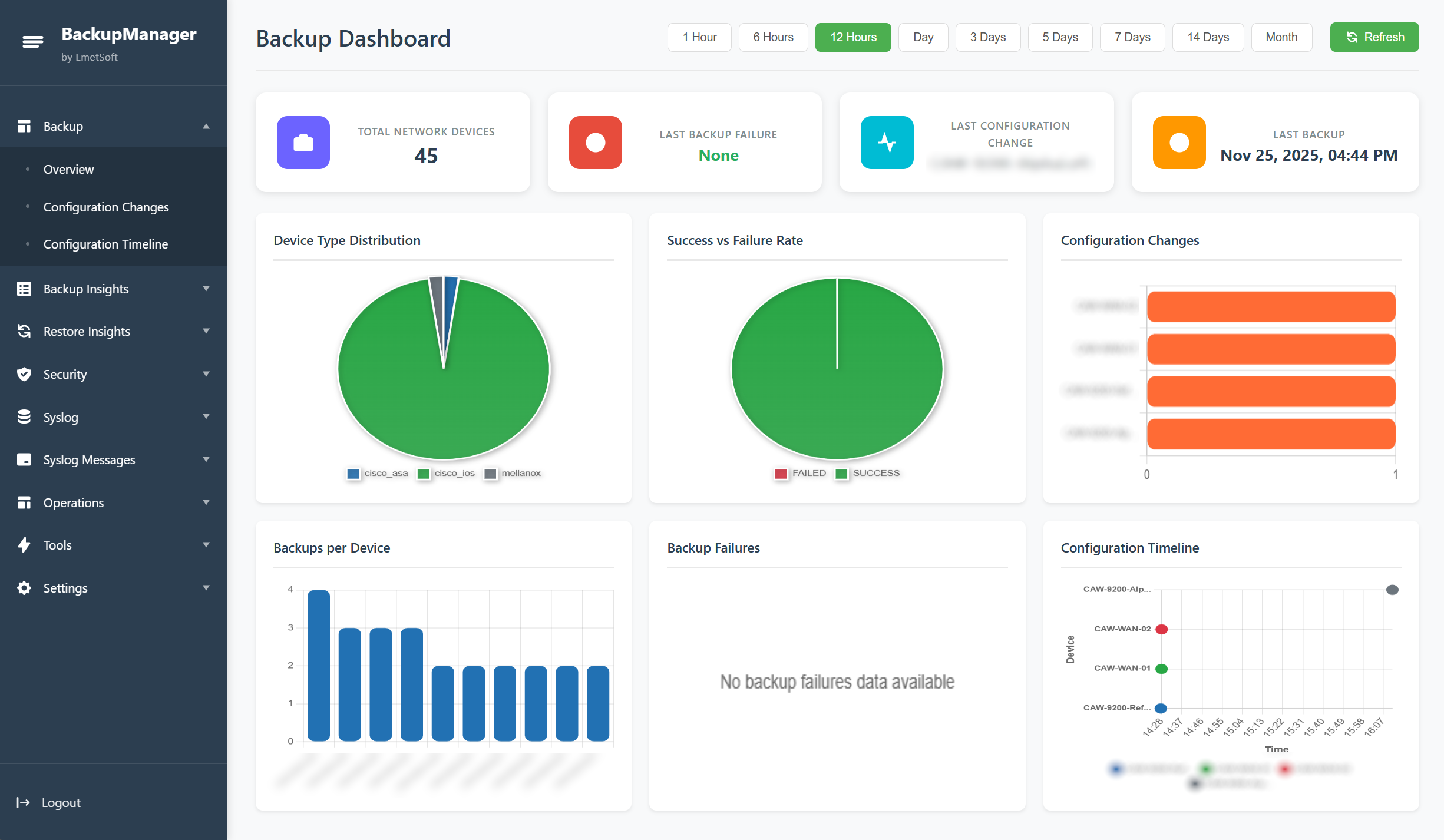Viewport: 1444px width, 840px height.
Task: Expand the Operations section arrow
Action: coord(206,502)
